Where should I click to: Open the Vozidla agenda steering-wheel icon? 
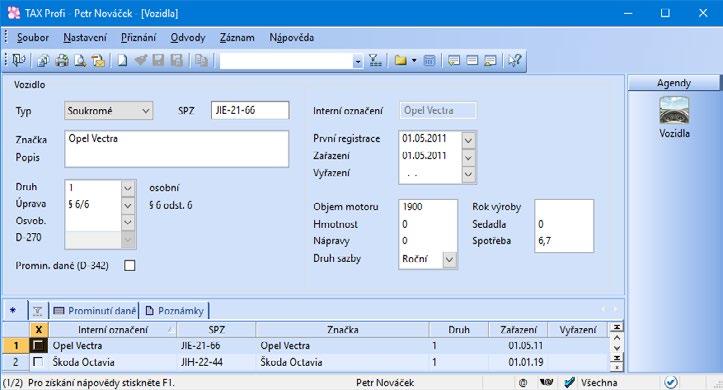tap(674, 110)
